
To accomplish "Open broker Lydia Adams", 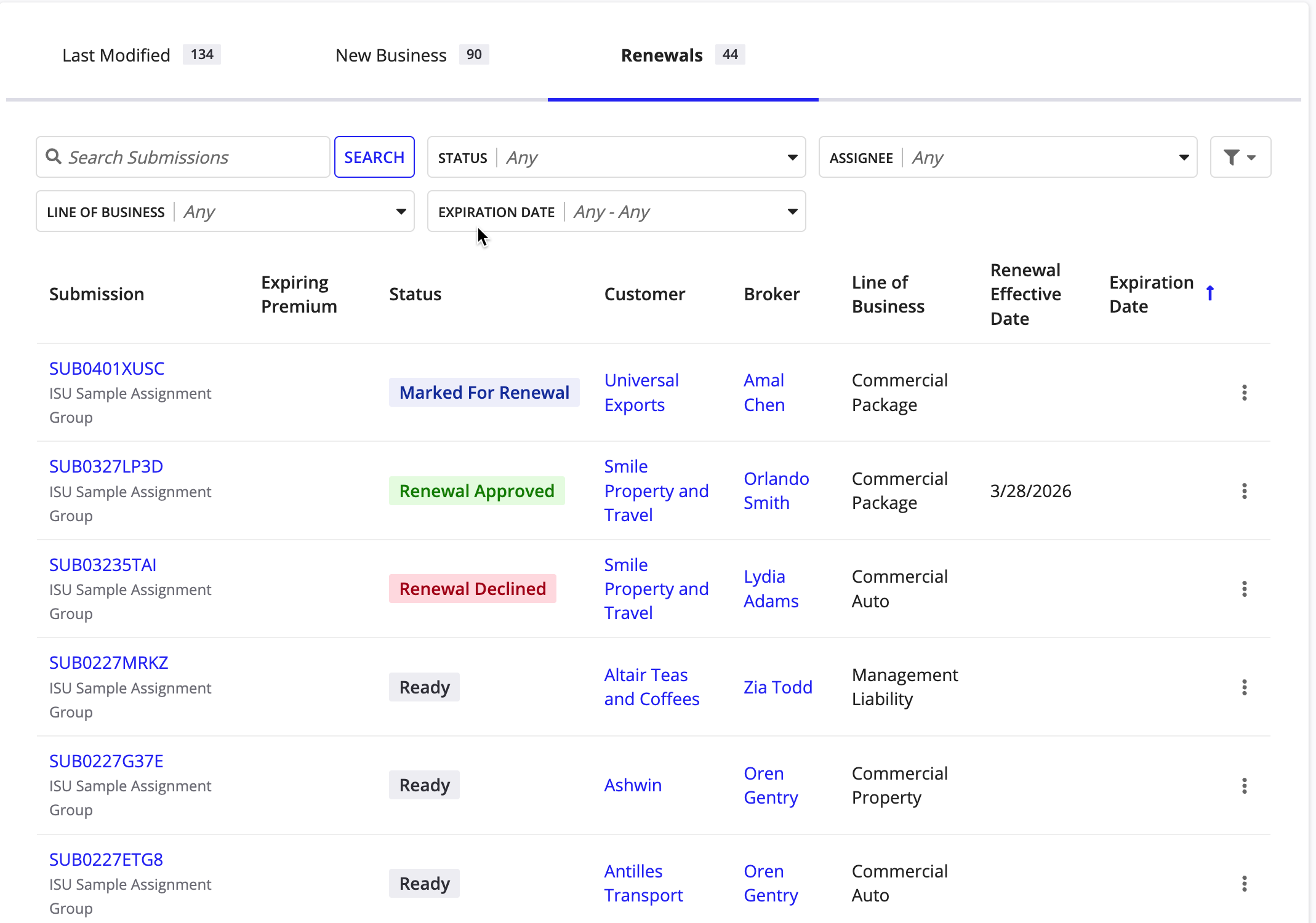I will tap(771, 589).
